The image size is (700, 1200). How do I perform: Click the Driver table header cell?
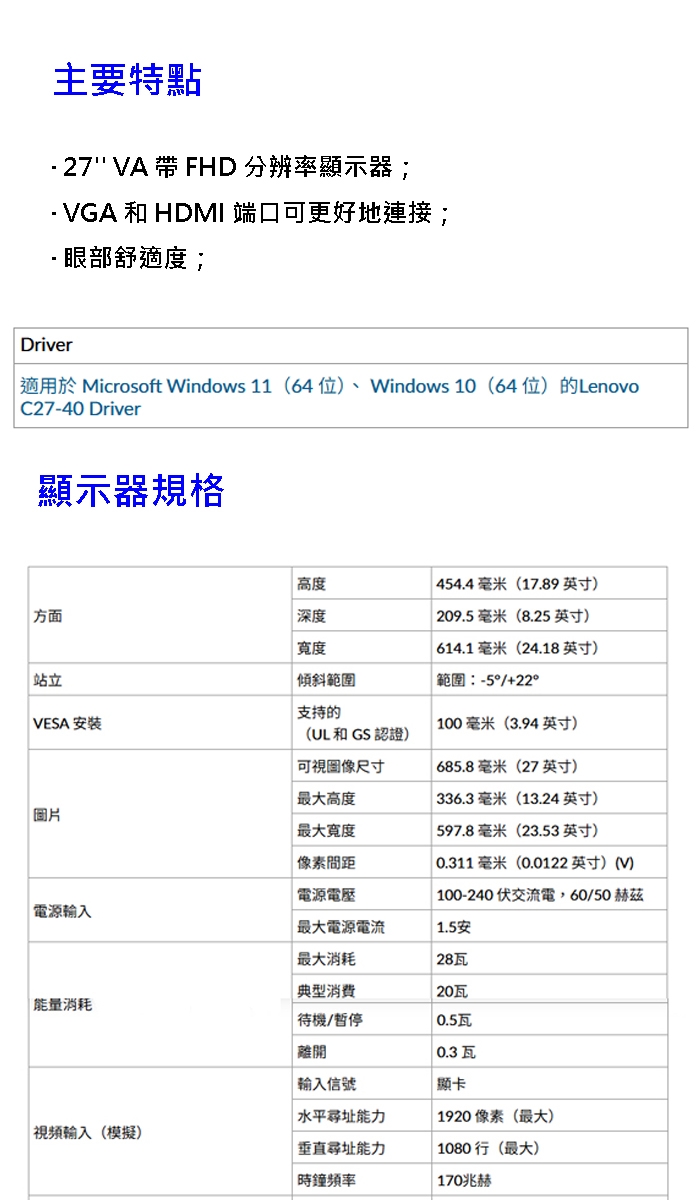[47, 345]
